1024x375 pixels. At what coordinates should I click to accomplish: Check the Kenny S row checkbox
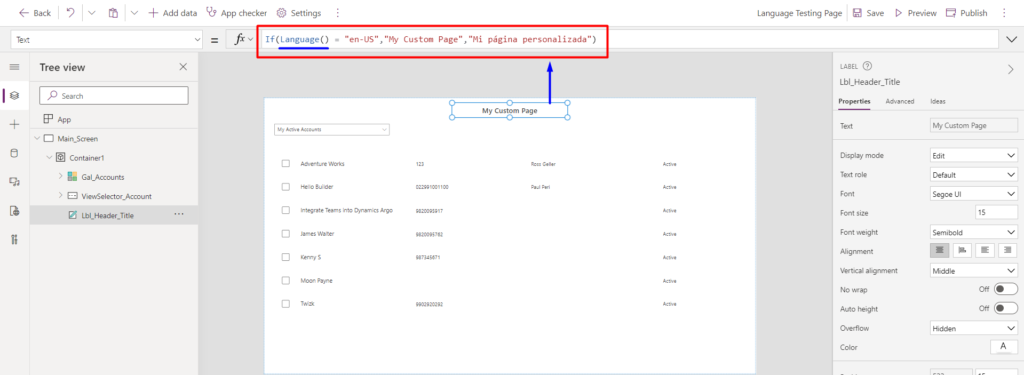click(x=285, y=257)
